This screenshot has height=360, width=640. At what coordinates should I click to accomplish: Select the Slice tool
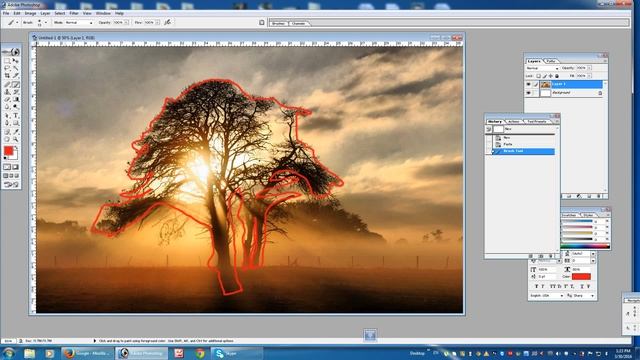click(x=16, y=75)
